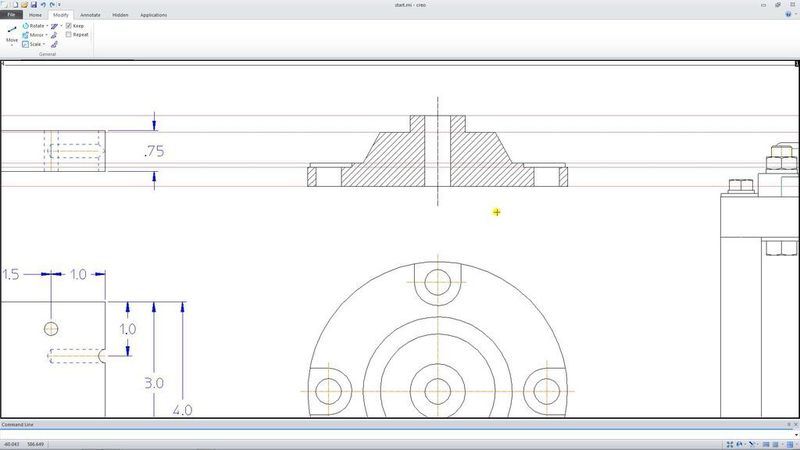800x450 pixels.
Task: Open the File menu
Action: [11, 15]
